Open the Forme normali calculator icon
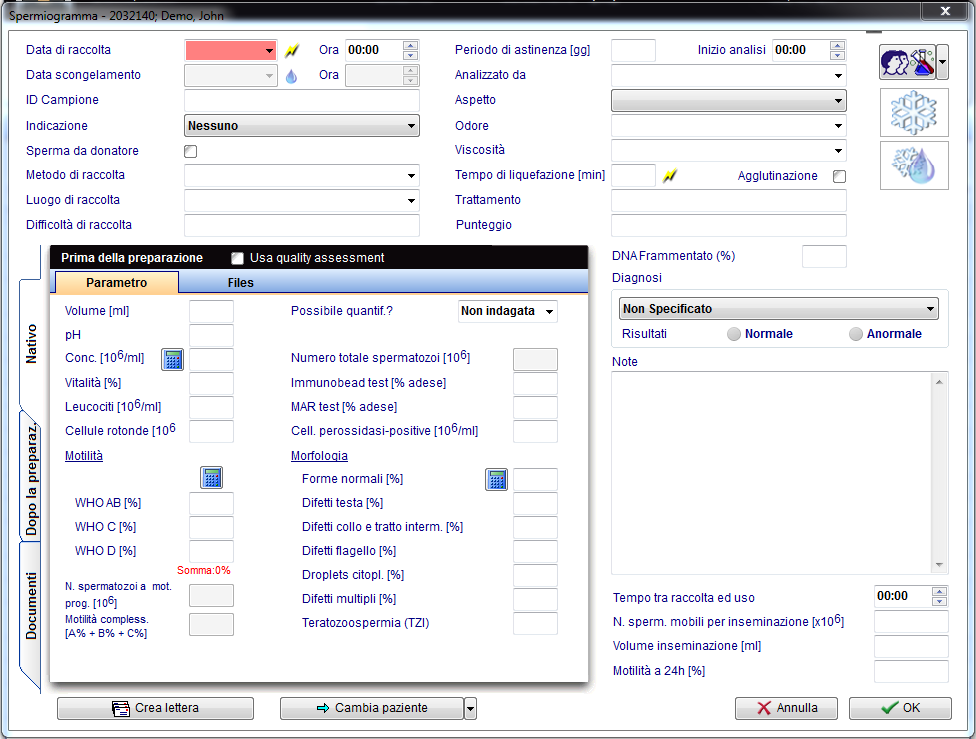The height and width of the screenshot is (739, 976). click(496, 479)
